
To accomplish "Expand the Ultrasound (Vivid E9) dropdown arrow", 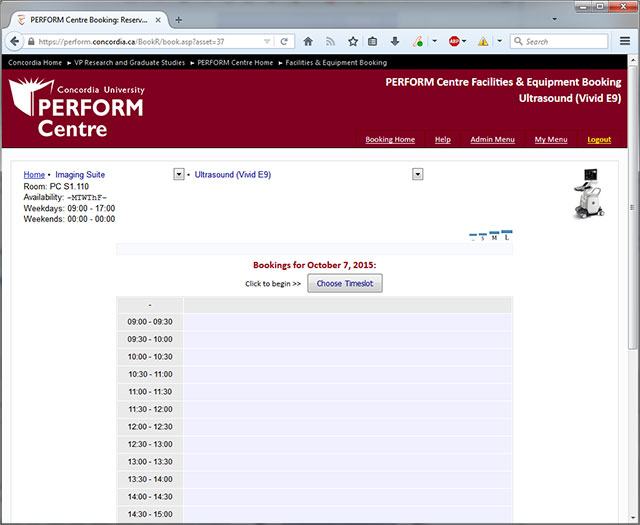I will pos(418,174).
